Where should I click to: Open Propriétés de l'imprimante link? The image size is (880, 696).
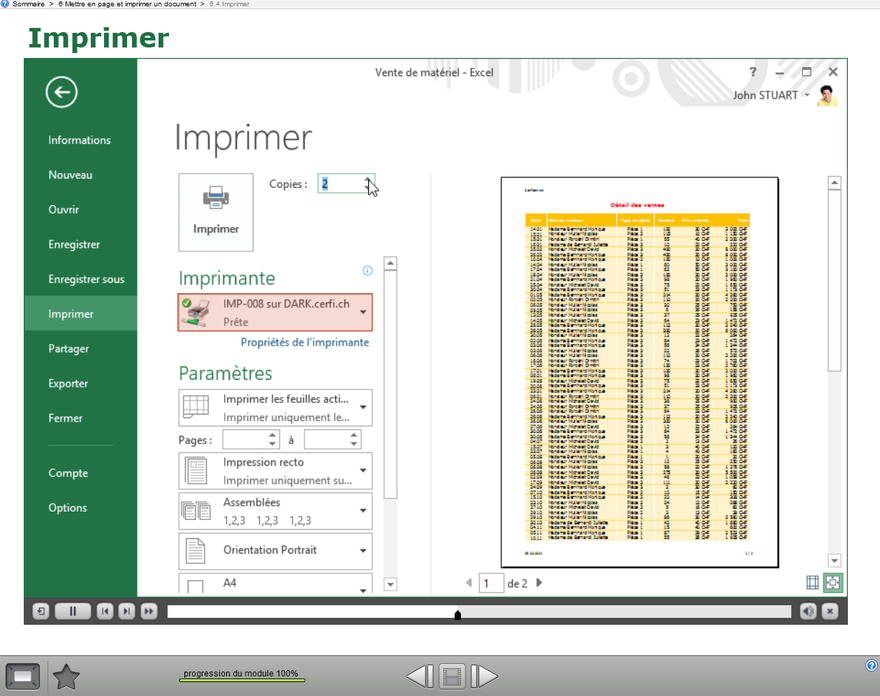click(x=304, y=342)
